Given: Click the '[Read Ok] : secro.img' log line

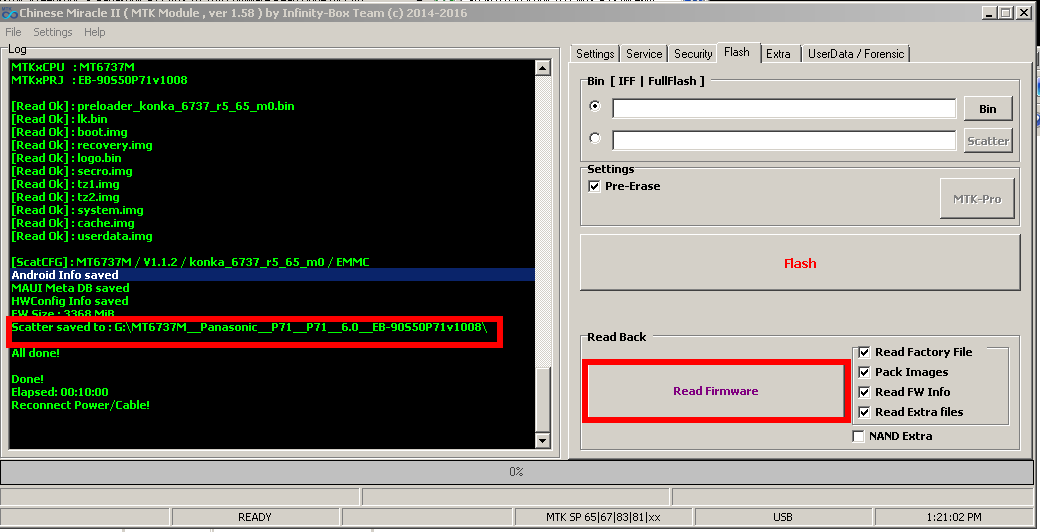Looking at the screenshot, I should click(x=72, y=171).
